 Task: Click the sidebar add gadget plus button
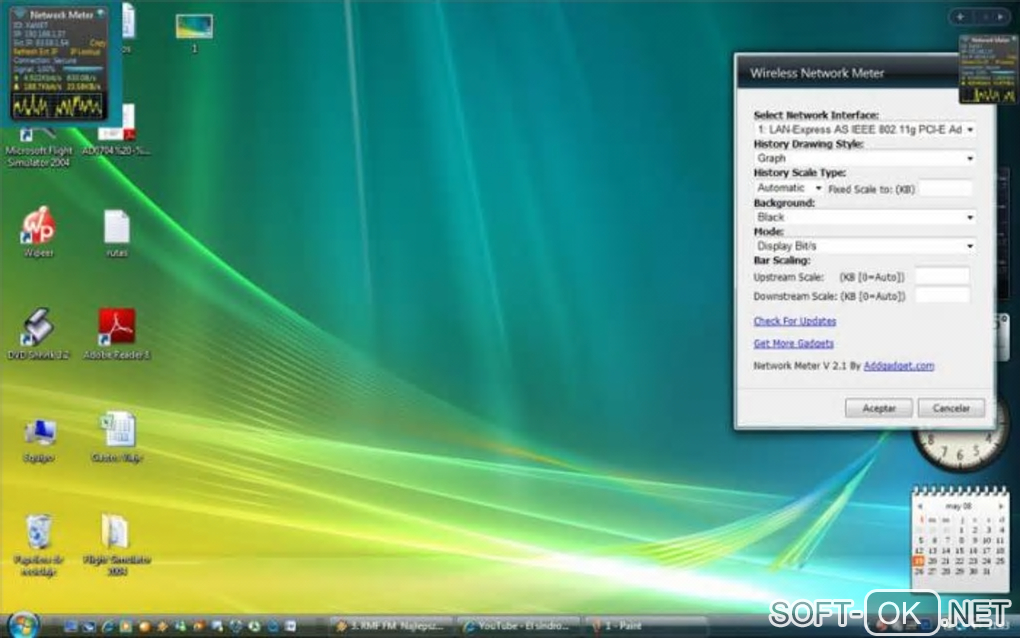pos(961,17)
